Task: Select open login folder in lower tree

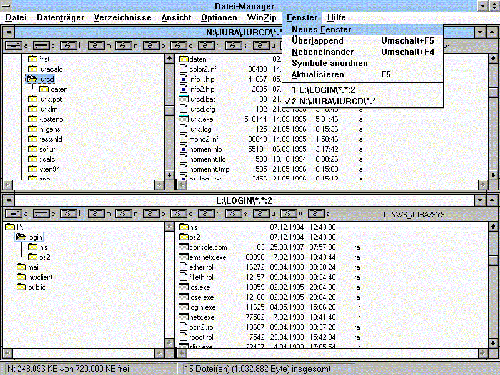Action: pyautogui.click(x=29, y=237)
